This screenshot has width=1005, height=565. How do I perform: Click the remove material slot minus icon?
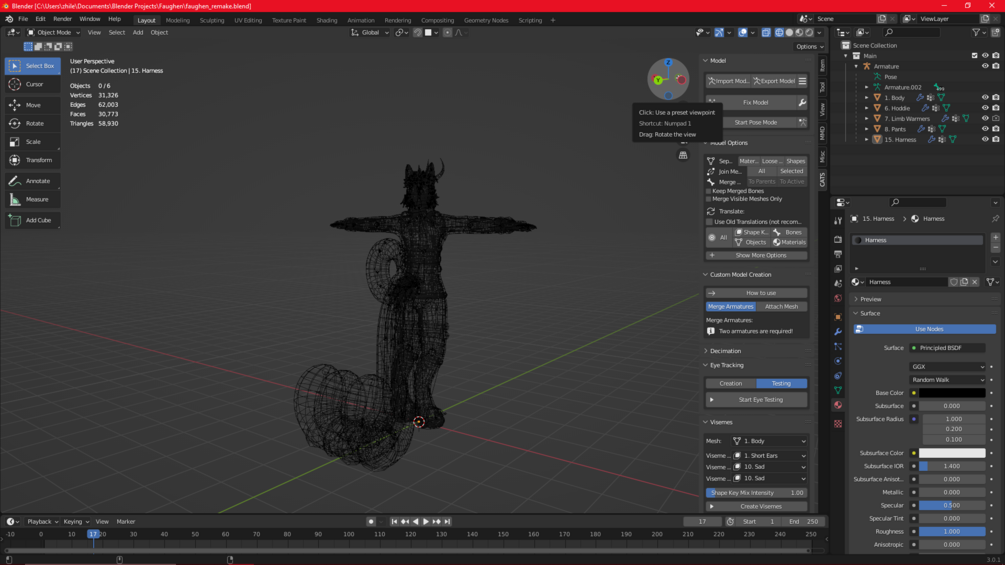(x=995, y=248)
